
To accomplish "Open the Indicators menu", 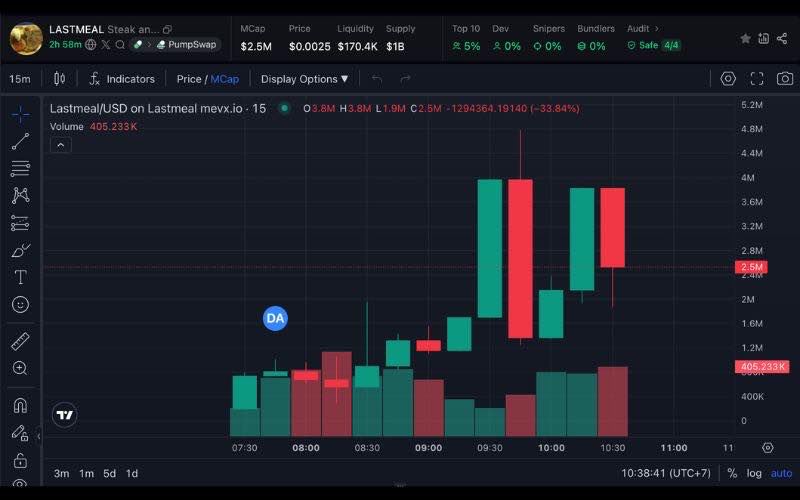I will pyautogui.click(x=122, y=79).
